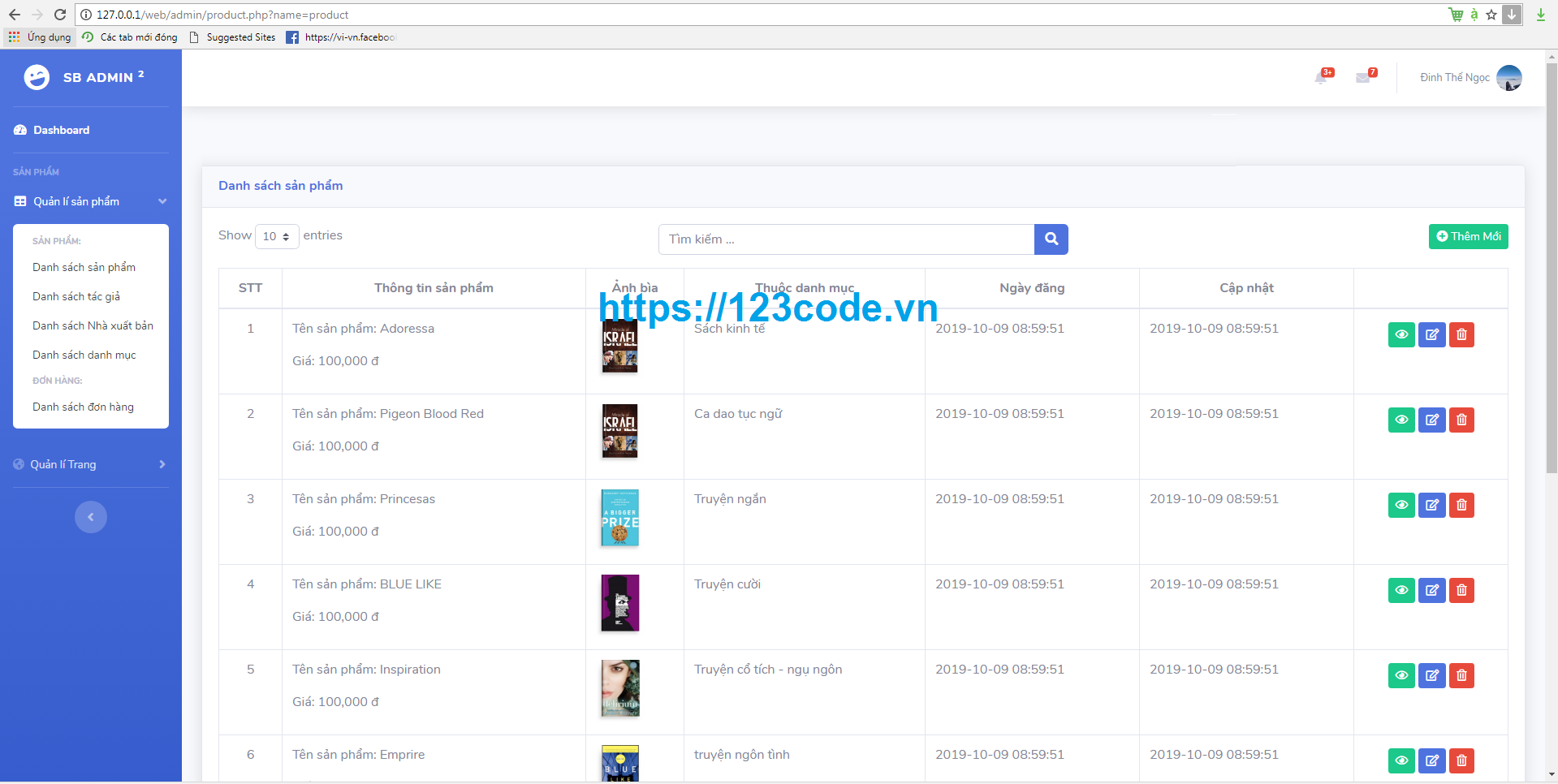Collapse the sidebar with circular arrow toggle
This screenshot has width=1558, height=784.
tap(90, 516)
